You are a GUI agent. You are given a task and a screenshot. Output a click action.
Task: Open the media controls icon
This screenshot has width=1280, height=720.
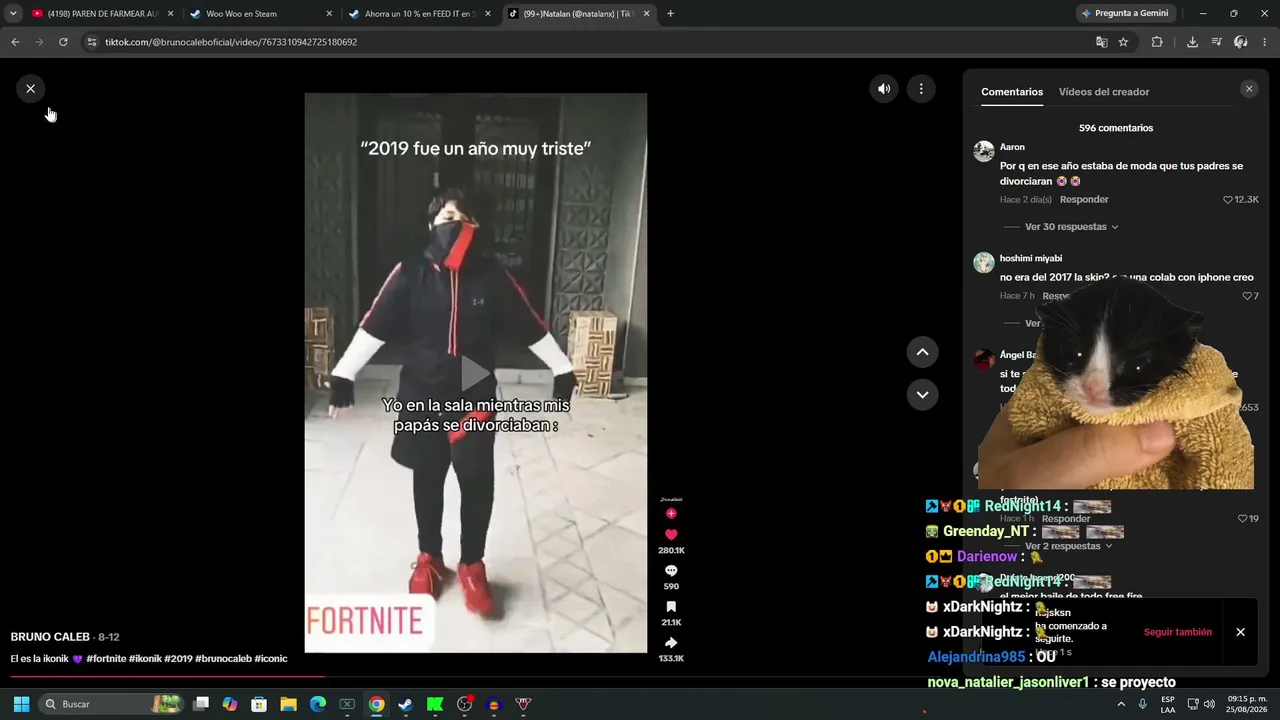(1216, 42)
